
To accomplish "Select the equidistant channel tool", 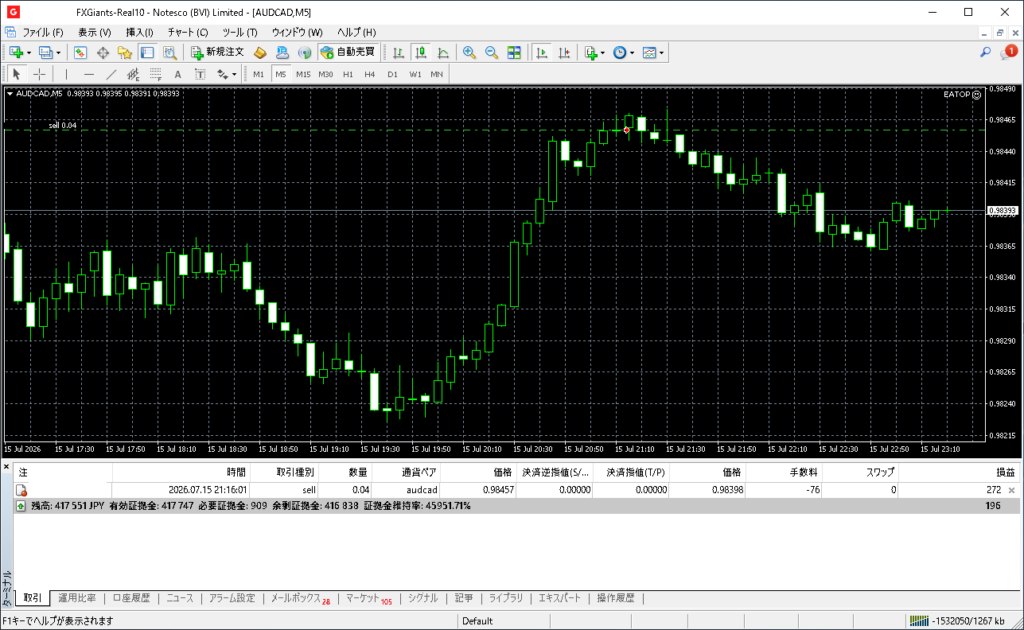I will (133, 74).
